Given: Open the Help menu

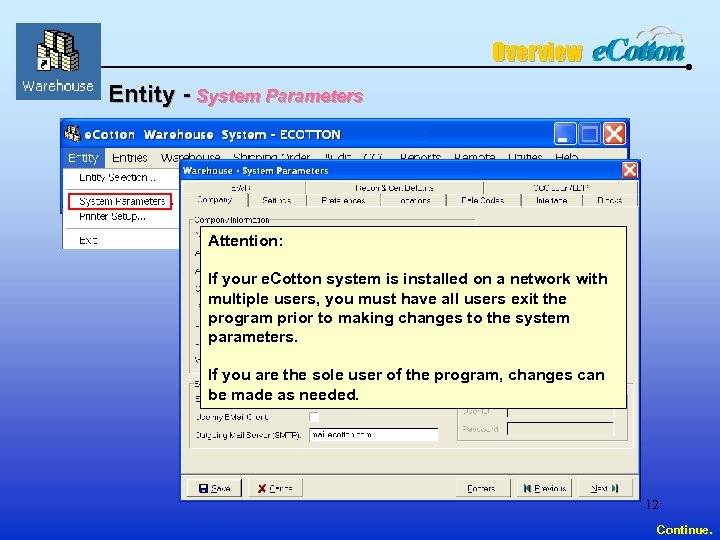Looking at the screenshot, I should 566,156.
